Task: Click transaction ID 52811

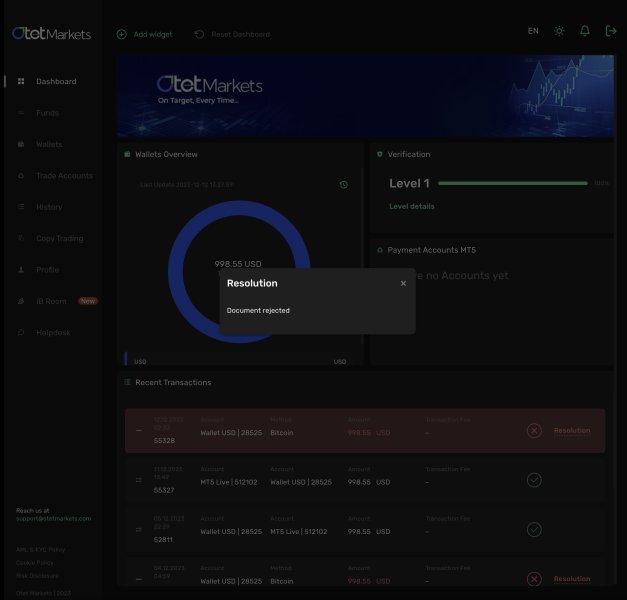Action: pyautogui.click(x=163, y=540)
